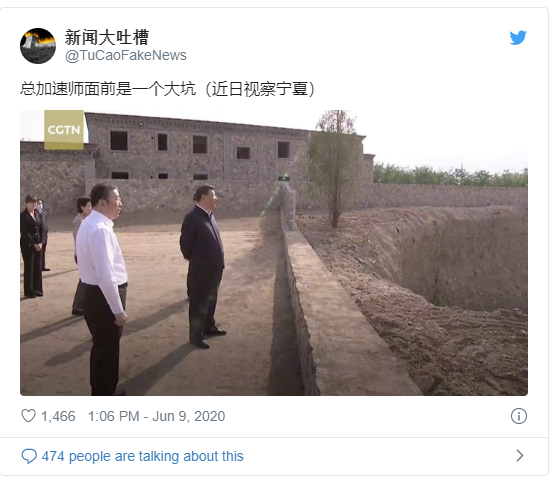Click the Twitter bird logo icon
The height and width of the screenshot is (481, 555).
click(518, 38)
